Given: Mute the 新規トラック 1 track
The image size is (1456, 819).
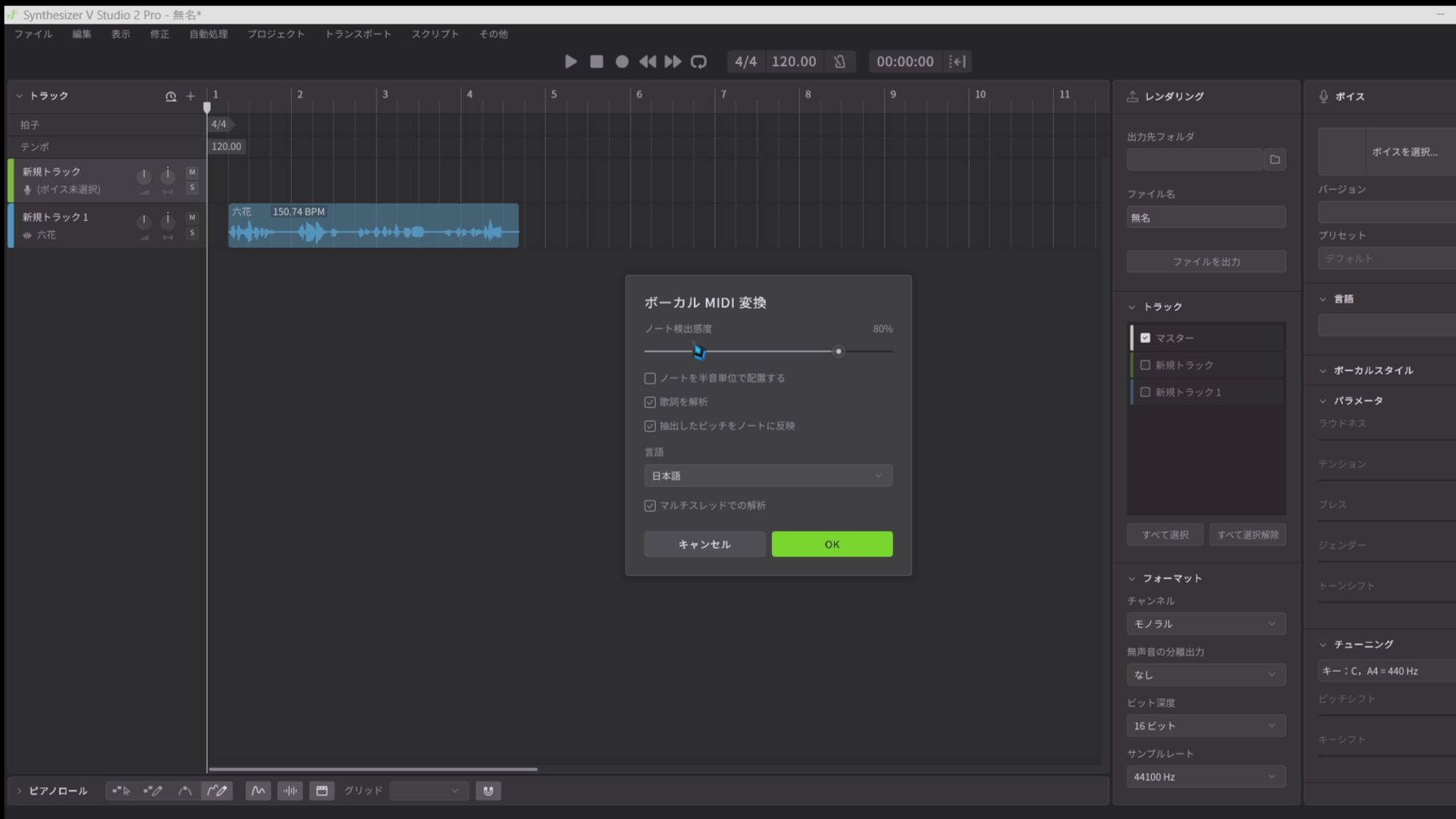Looking at the screenshot, I should [192, 218].
